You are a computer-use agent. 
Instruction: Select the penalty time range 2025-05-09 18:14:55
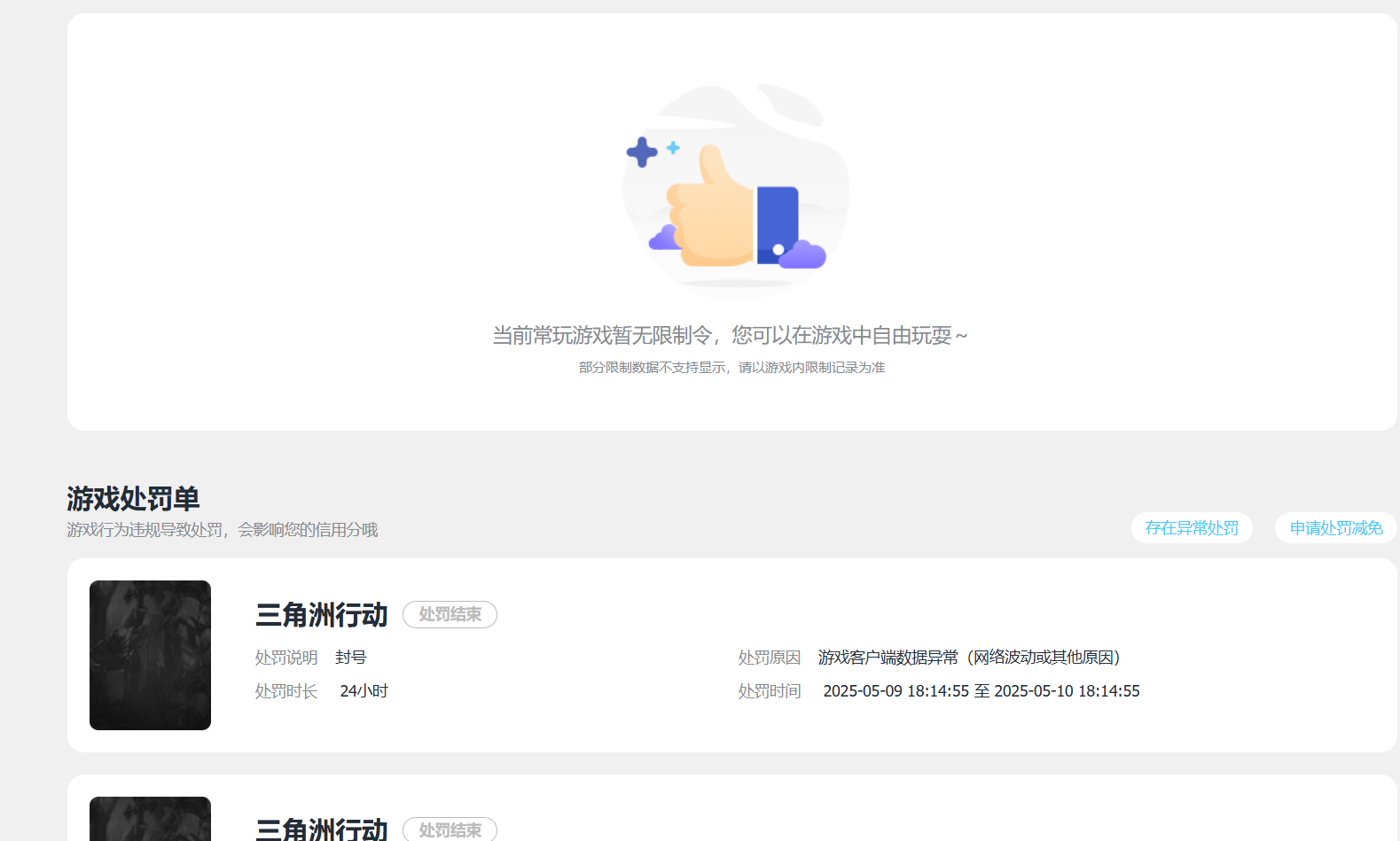point(982,690)
